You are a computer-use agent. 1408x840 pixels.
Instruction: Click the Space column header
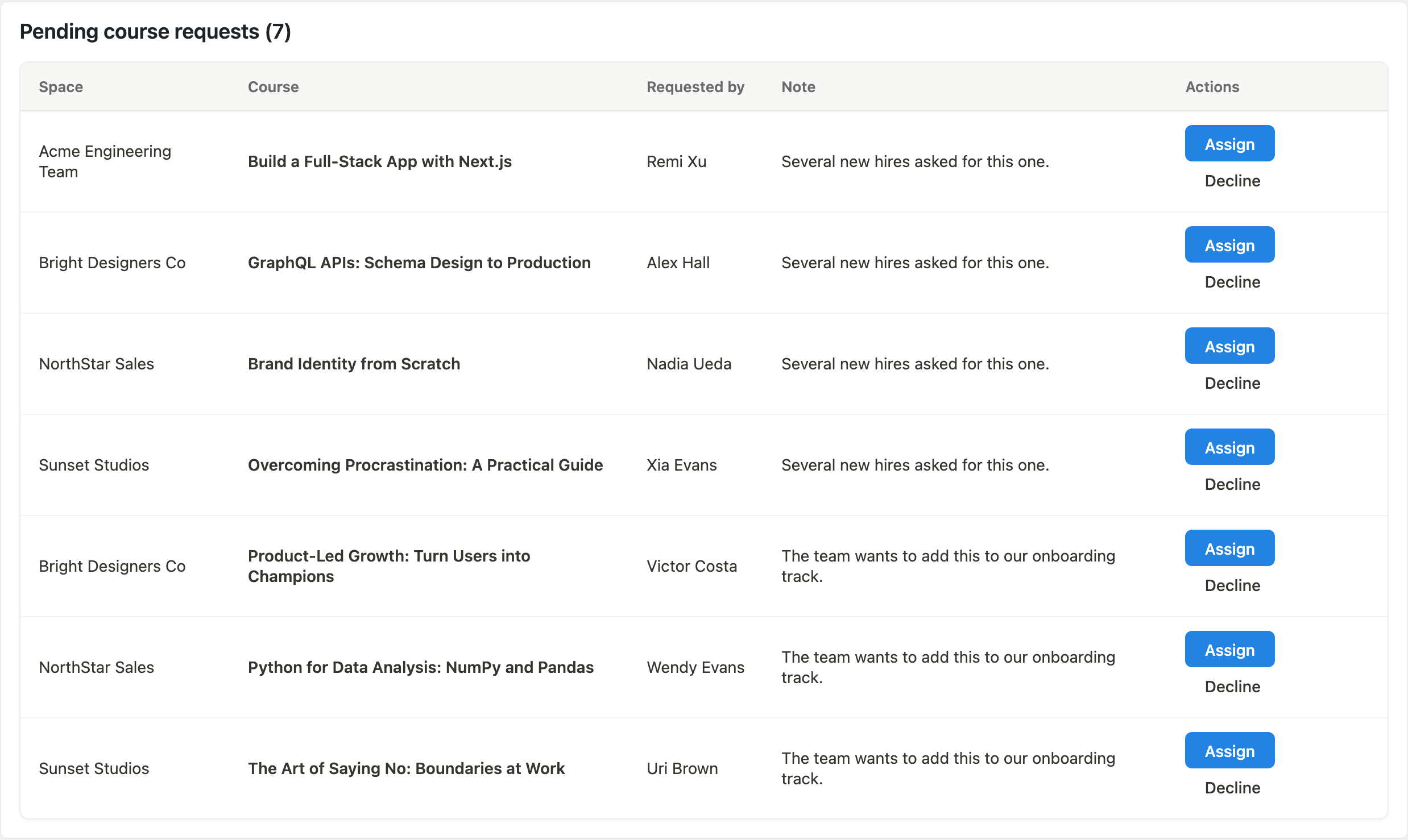pyautogui.click(x=61, y=87)
